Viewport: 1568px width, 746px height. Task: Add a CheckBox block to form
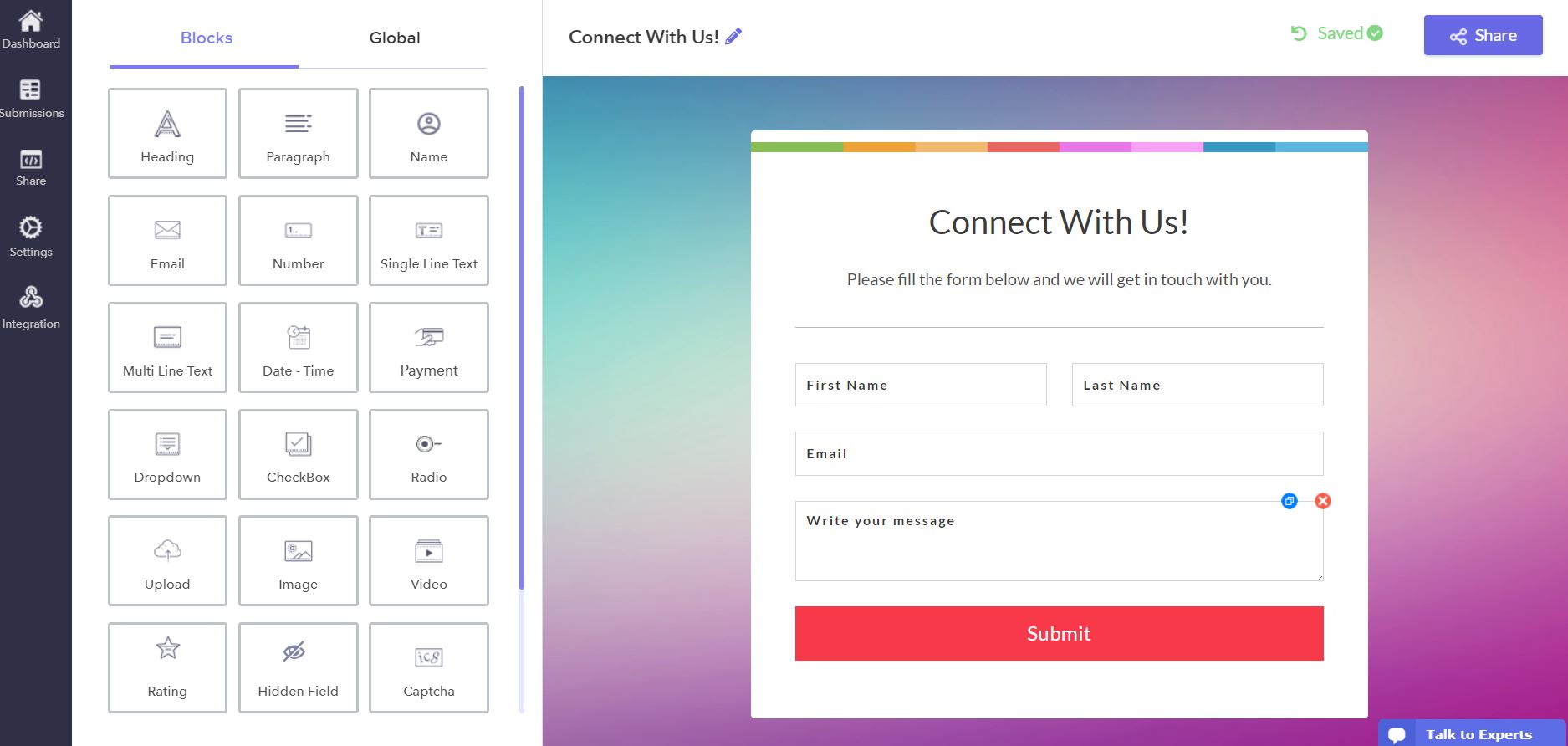(x=299, y=454)
